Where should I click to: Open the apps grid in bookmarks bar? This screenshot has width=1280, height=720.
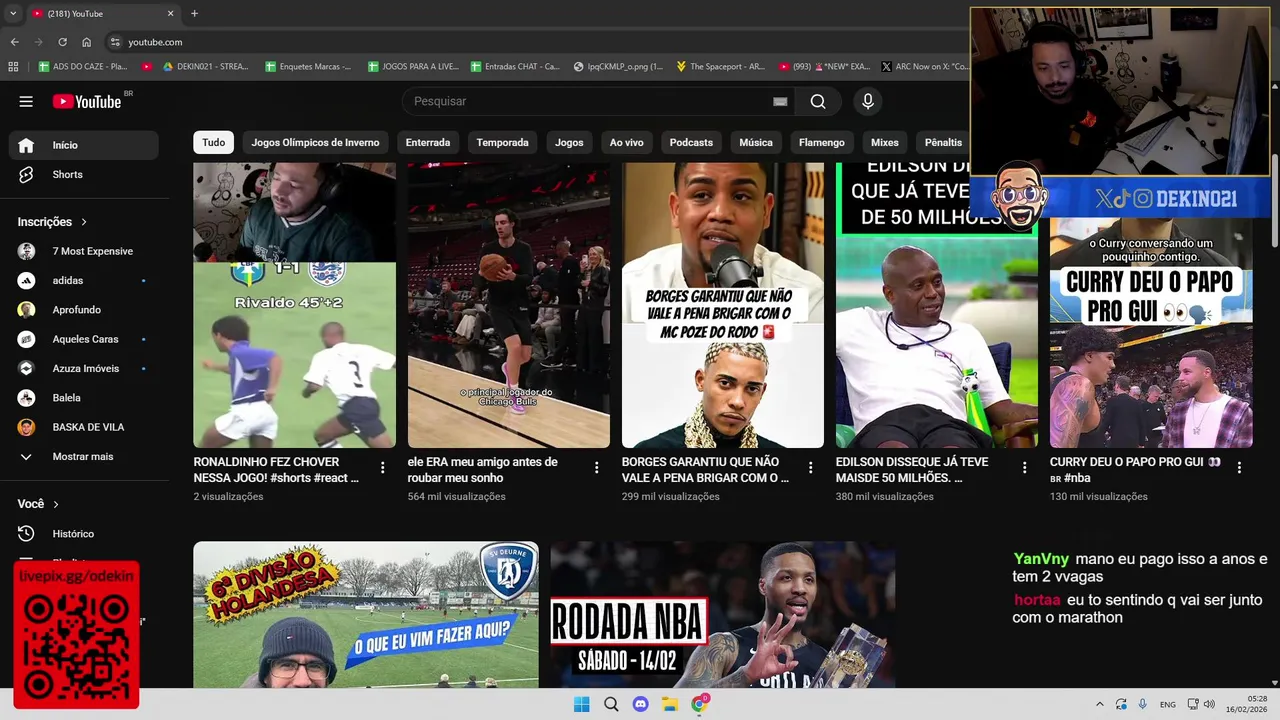[x=13, y=67]
